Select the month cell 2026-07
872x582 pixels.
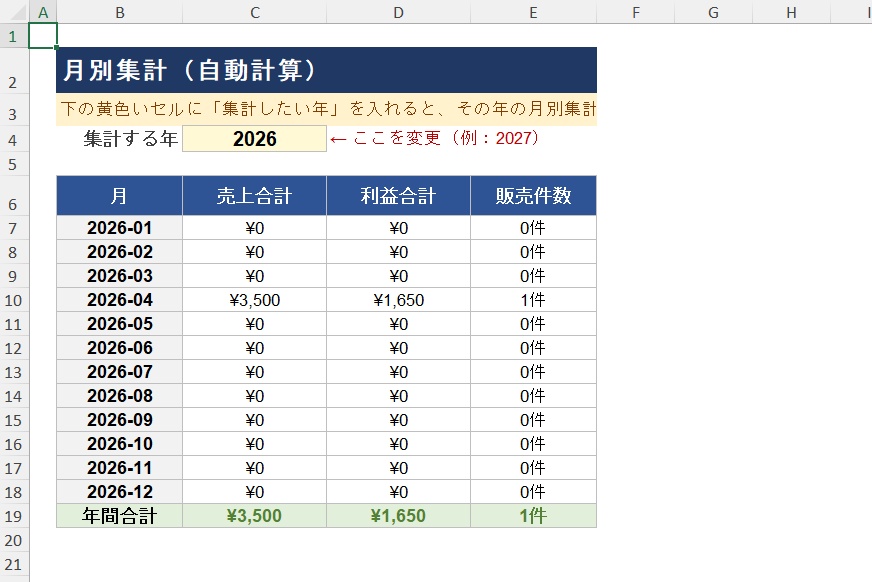pos(120,371)
